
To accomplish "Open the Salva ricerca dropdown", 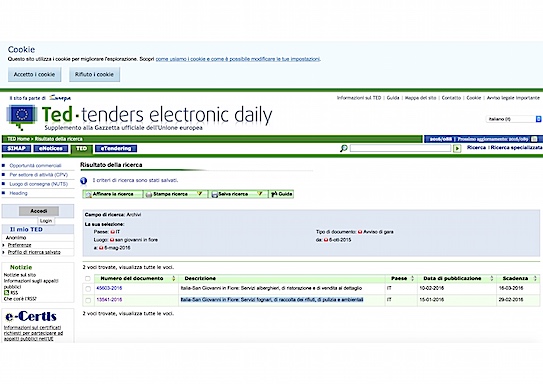I will [x=260, y=194].
